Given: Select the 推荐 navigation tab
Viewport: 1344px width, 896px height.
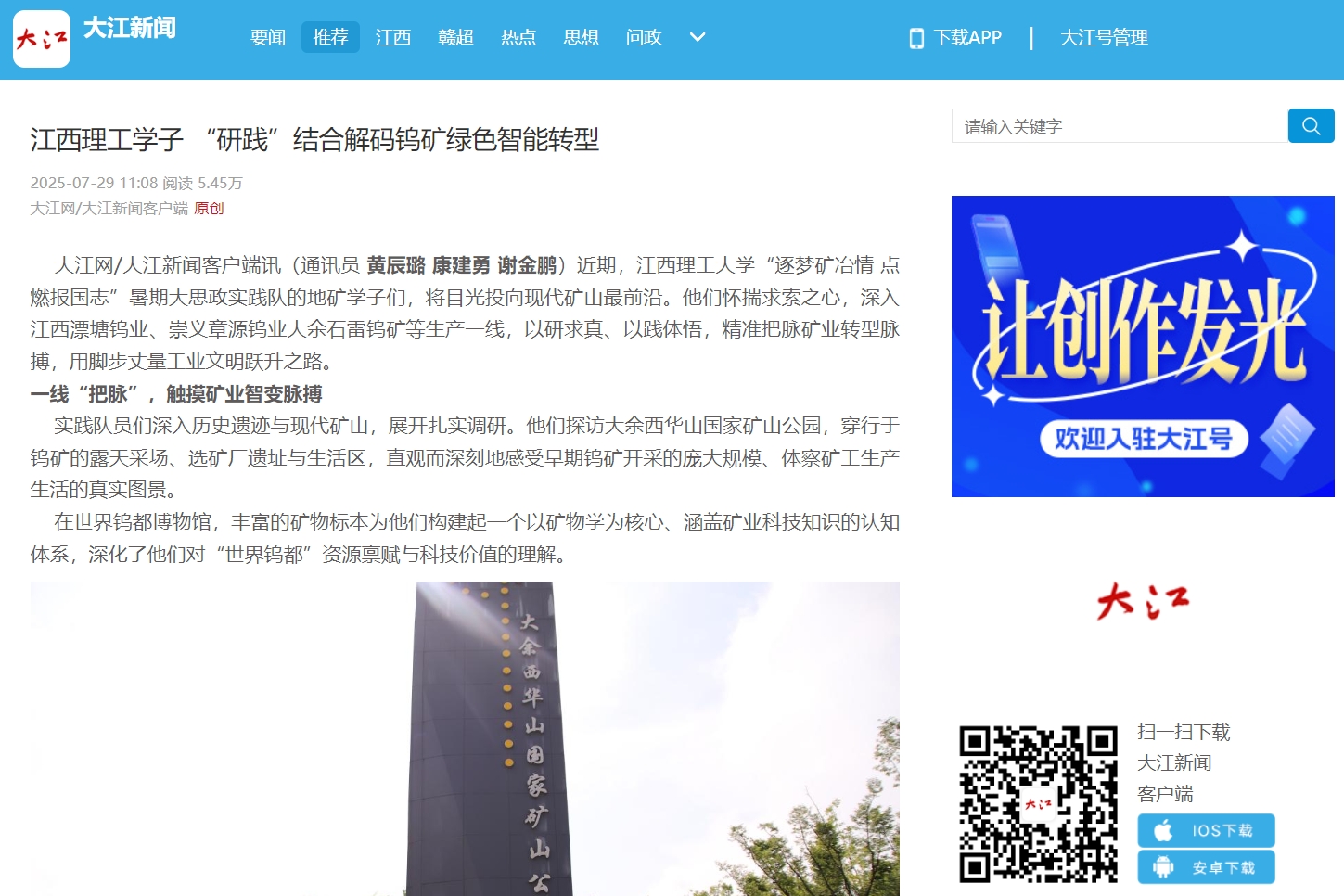Looking at the screenshot, I should click(x=330, y=37).
